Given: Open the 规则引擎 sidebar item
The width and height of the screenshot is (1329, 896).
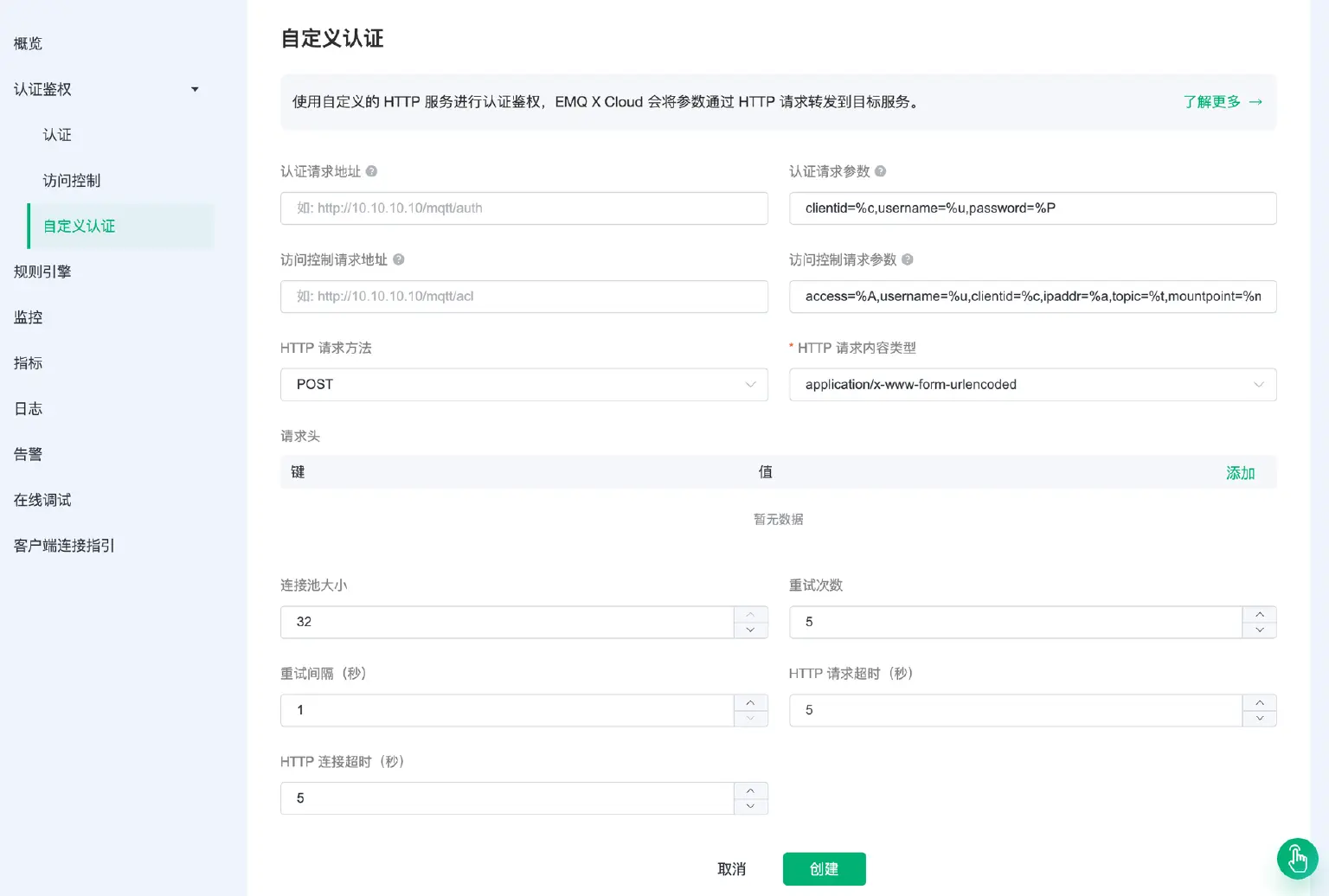Looking at the screenshot, I should [41, 271].
